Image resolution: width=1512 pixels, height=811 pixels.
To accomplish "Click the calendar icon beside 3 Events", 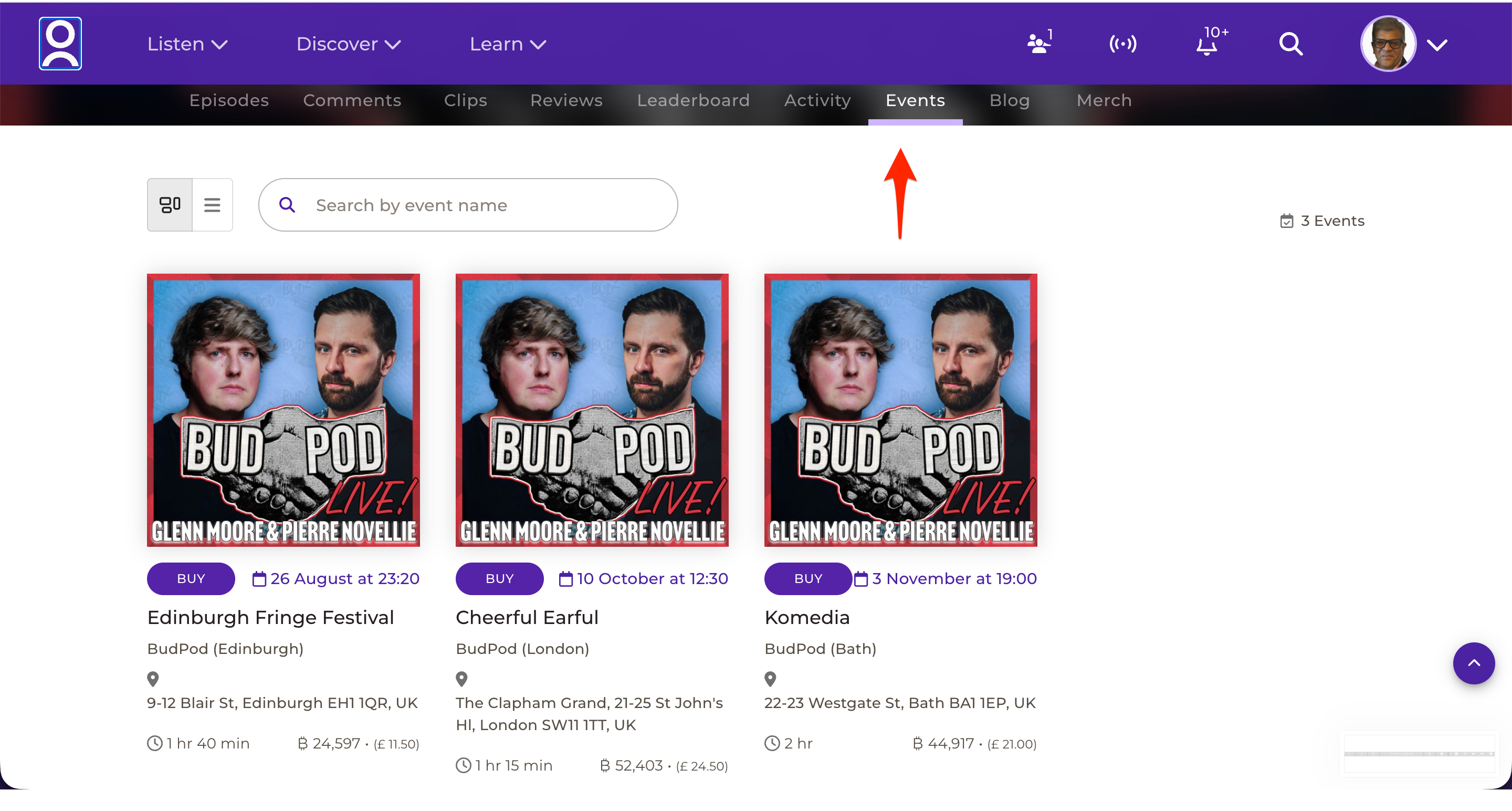I will tap(1287, 221).
